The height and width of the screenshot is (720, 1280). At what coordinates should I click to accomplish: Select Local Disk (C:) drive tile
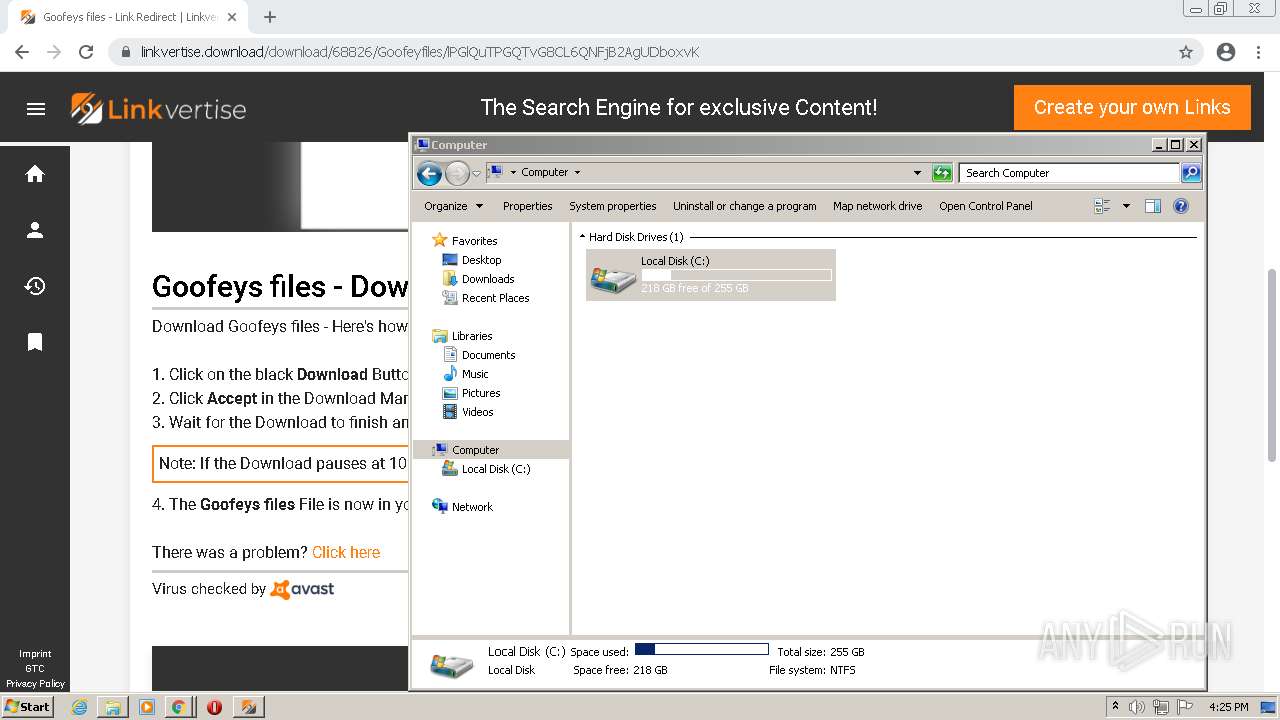[x=710, y=274]
